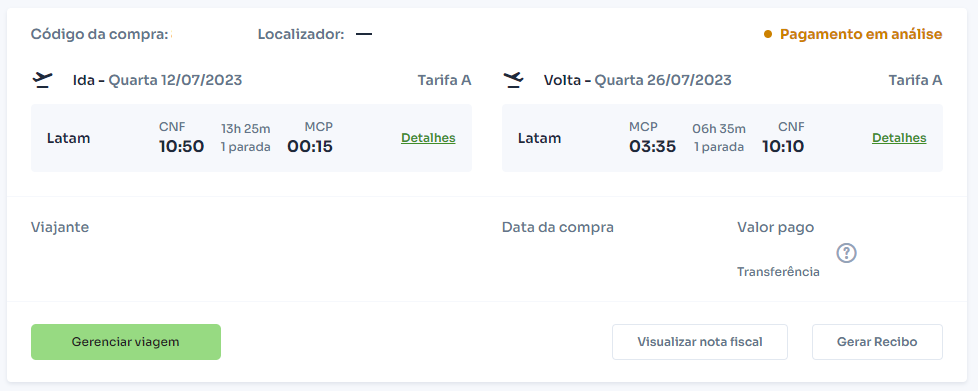This screenshot has height=391, width=978.
Task: Click the 13h 25m 1 parada info
Action: pos(246,138)
